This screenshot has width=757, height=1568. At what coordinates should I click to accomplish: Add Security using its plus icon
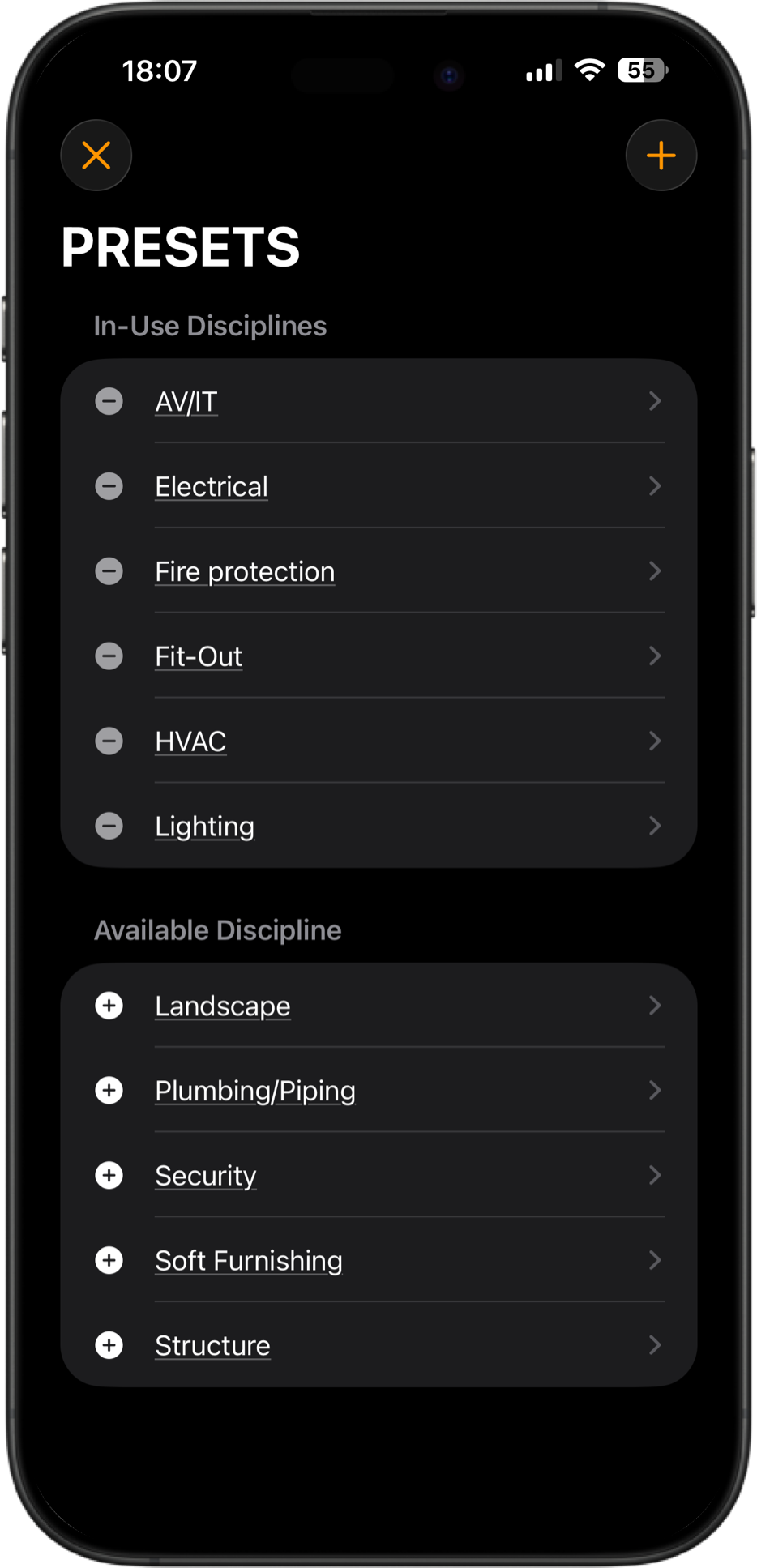[x=109, y=1175]
